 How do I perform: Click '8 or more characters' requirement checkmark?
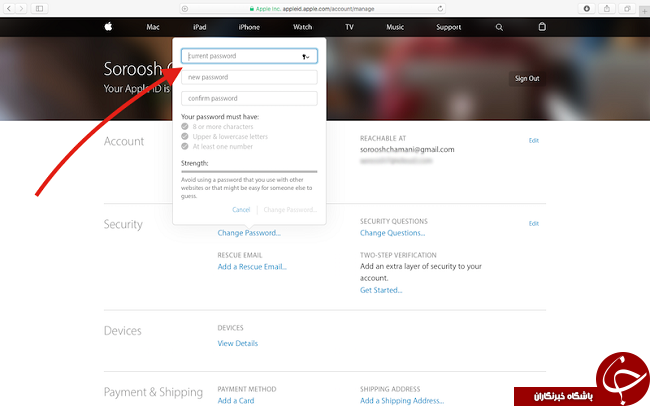point(185,126)
